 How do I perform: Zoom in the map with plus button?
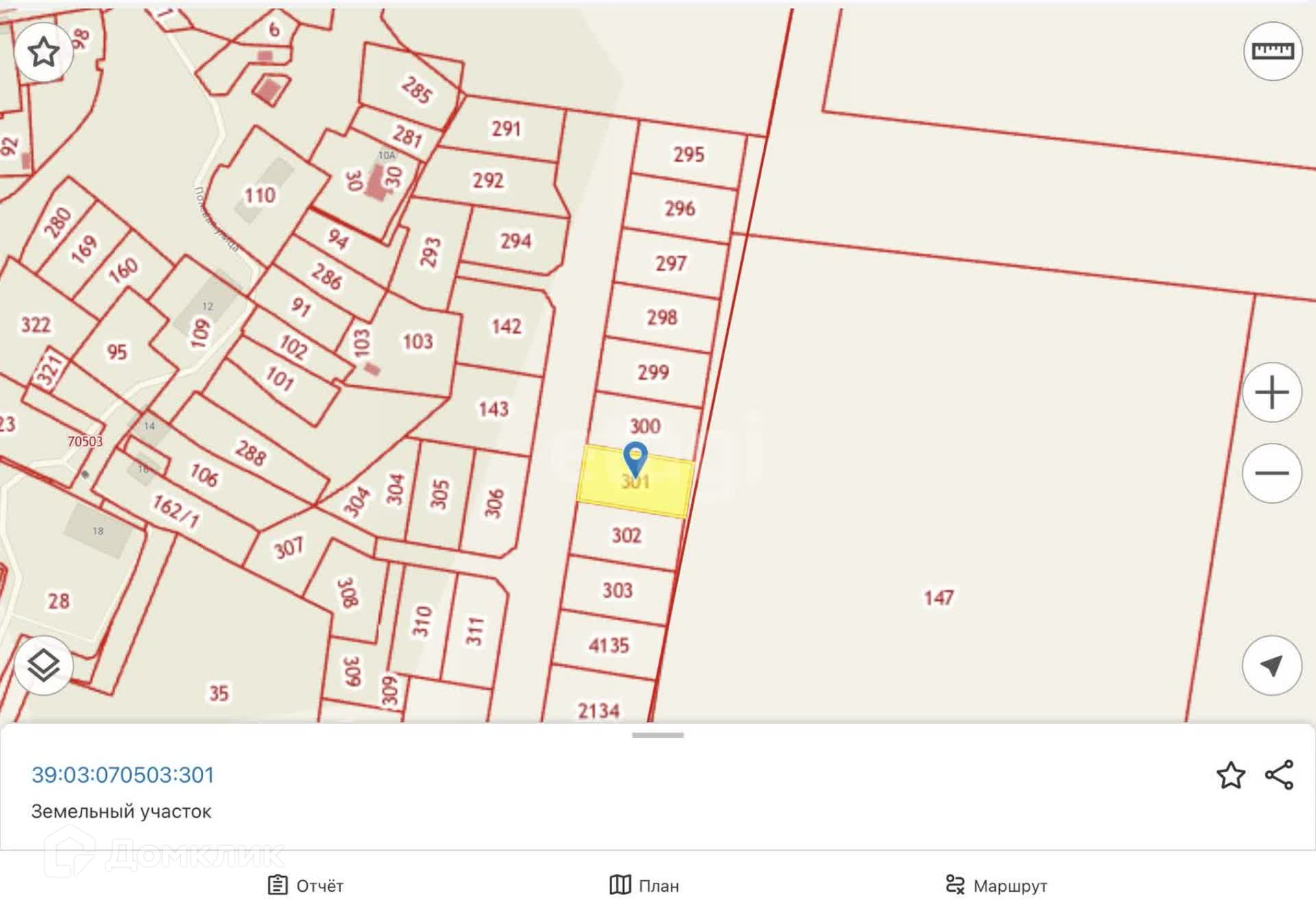1271,393
